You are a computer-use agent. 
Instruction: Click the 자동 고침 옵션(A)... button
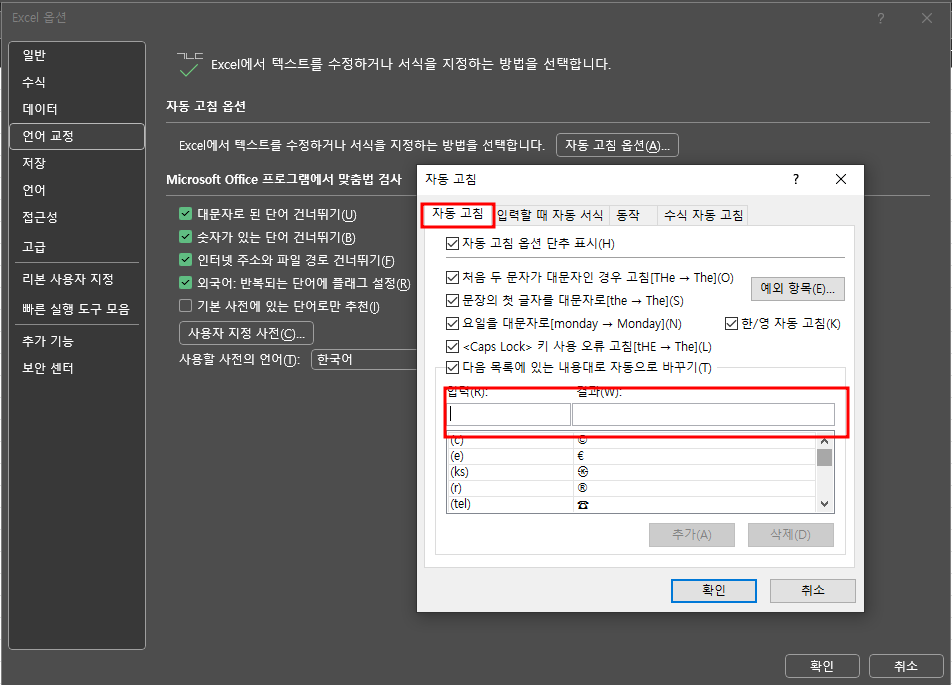point(617,145)
